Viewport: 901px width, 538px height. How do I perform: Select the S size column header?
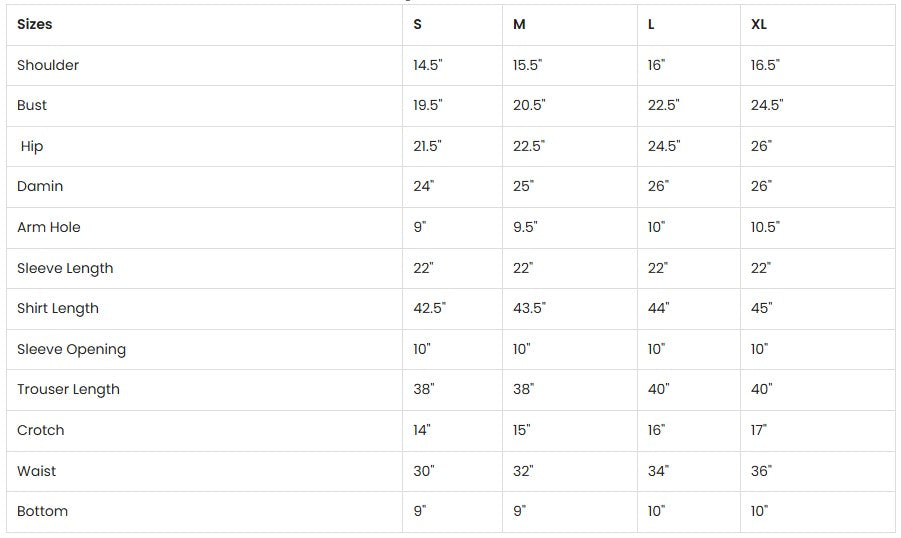[x=418, y=24]
